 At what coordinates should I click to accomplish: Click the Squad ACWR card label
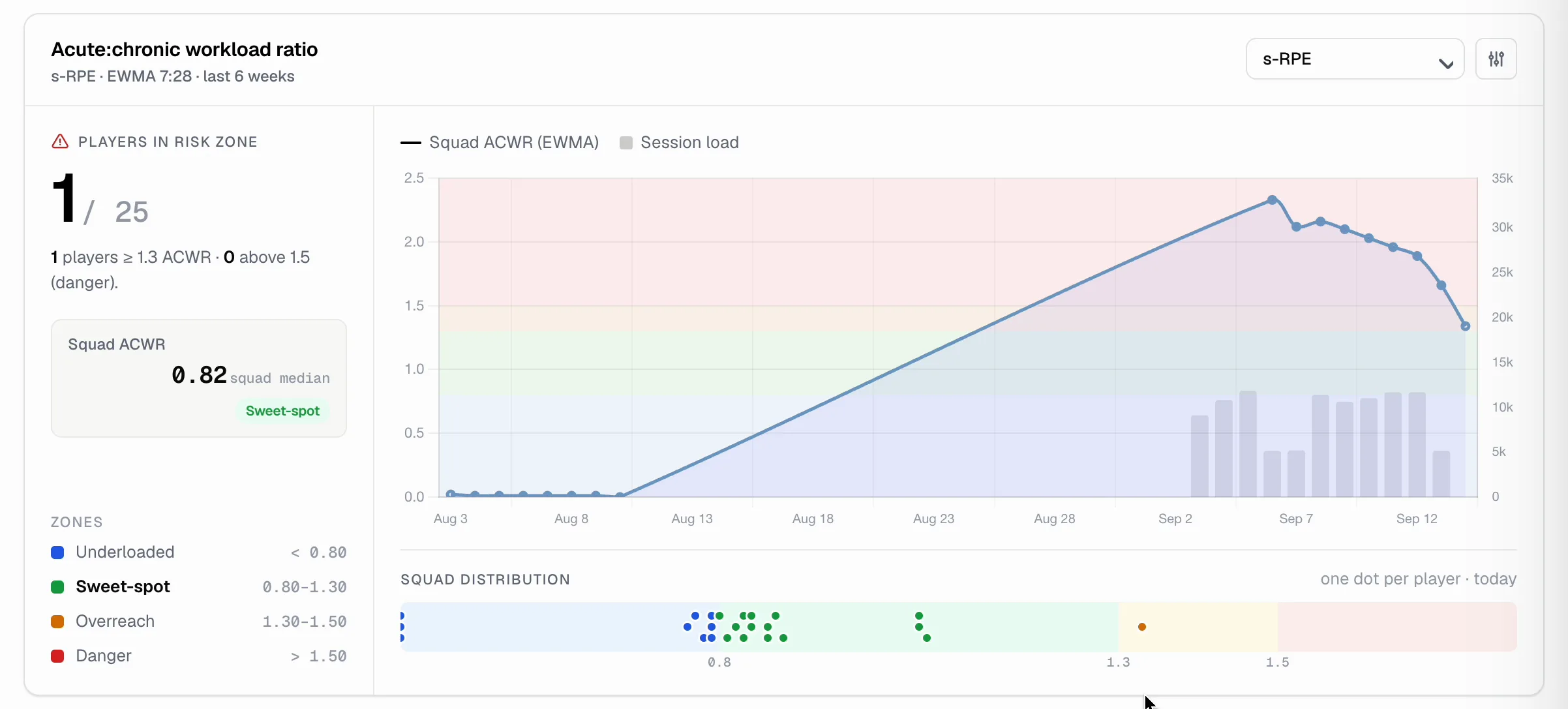coord(117,344)
